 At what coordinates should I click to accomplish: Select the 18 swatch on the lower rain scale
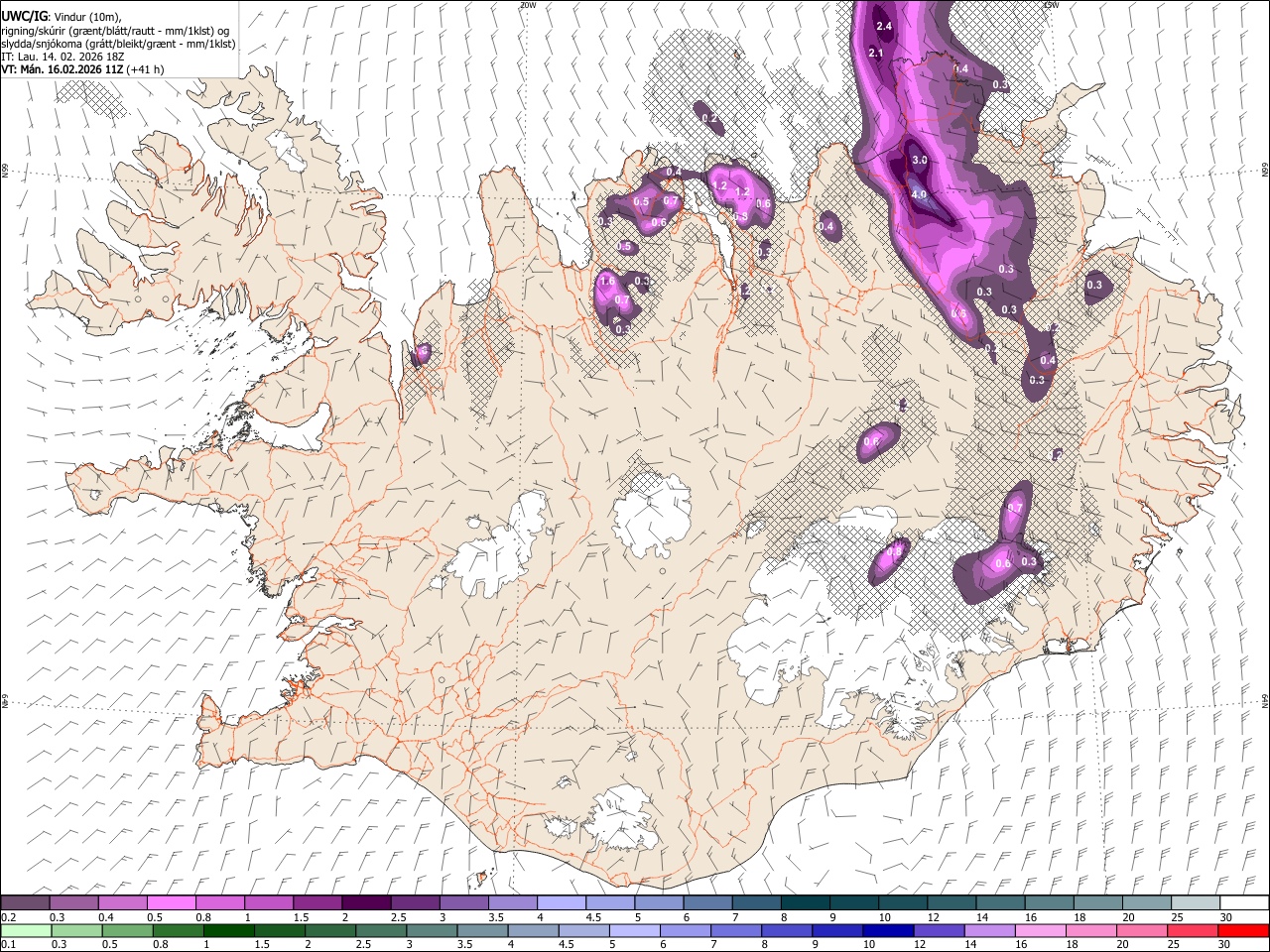point(1090,930)
